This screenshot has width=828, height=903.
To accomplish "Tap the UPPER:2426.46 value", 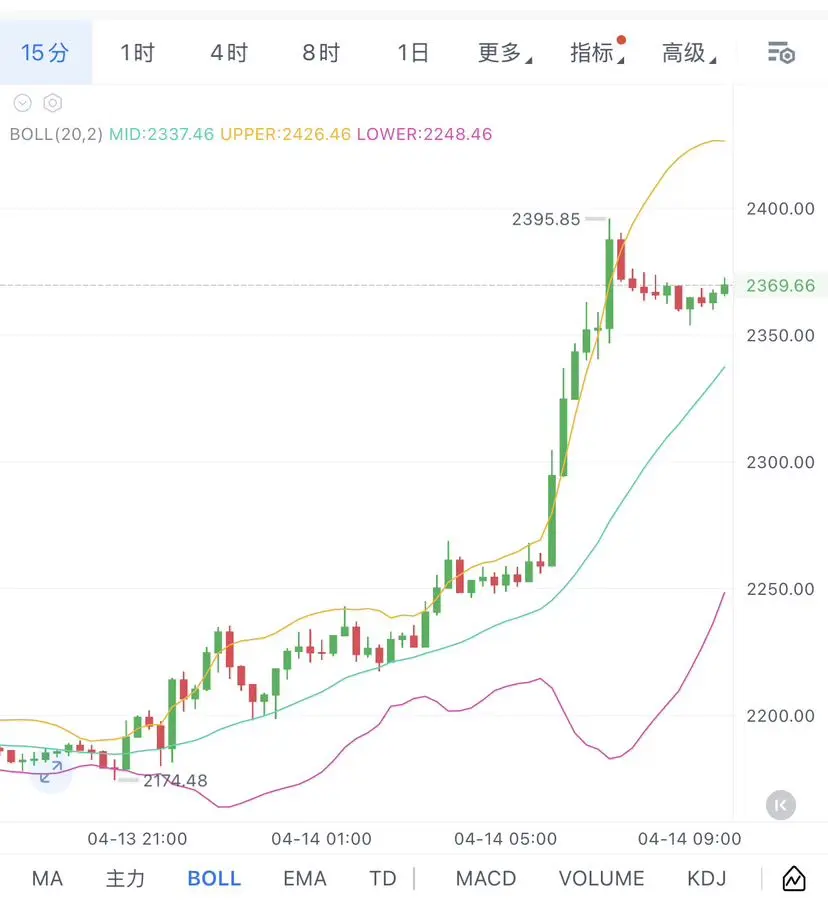I will [285, 134].
